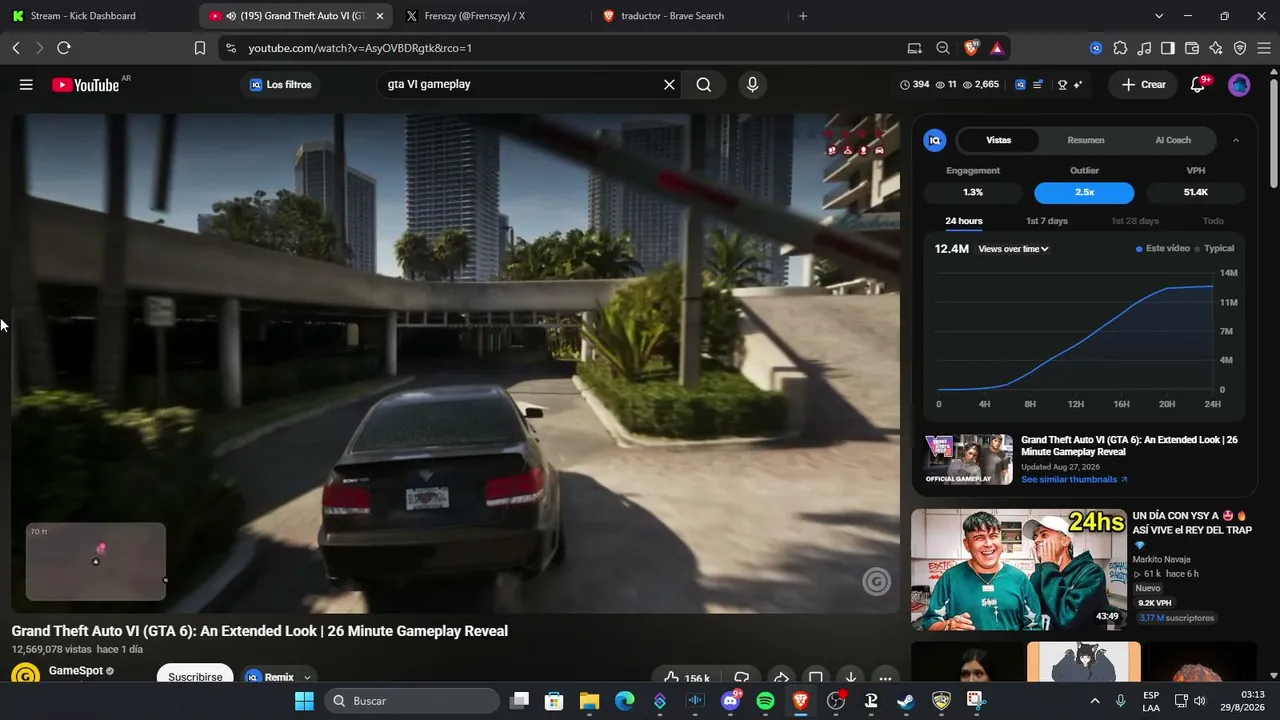Open the blue IQ icon in stats bar

(1020, 85)
